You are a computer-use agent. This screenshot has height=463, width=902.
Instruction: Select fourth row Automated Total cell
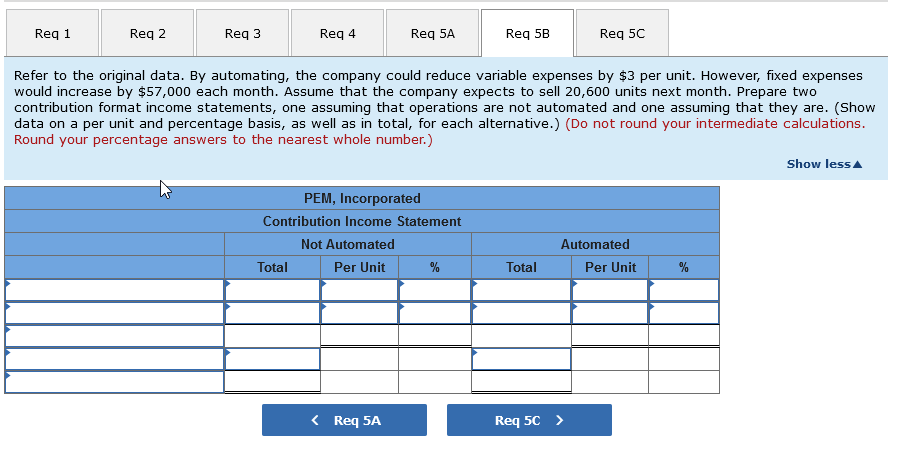pos(521,359)
